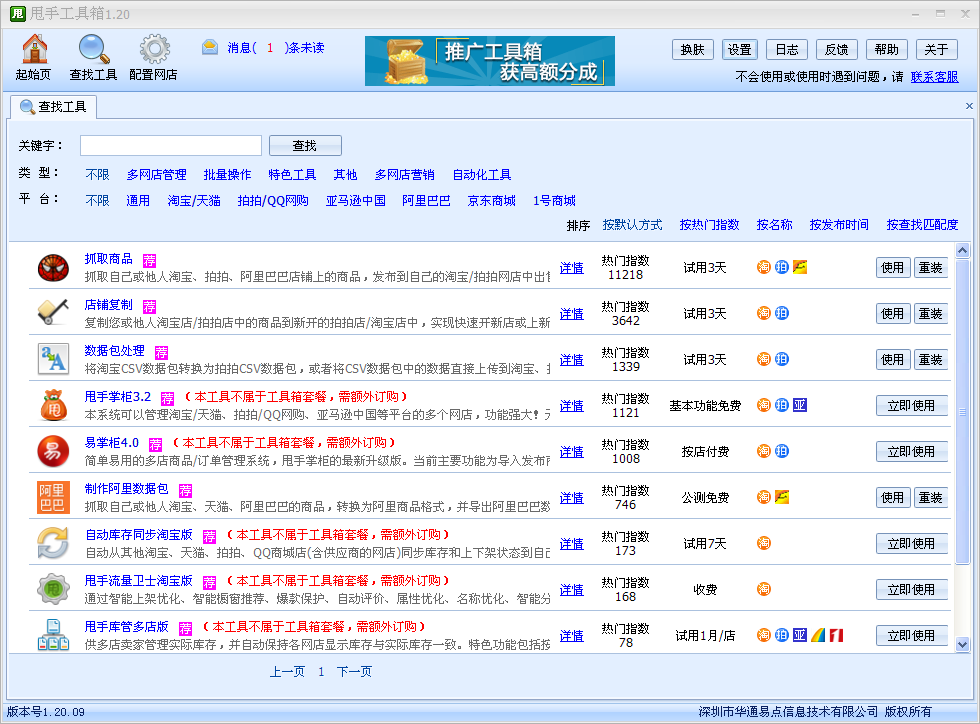
Task: Click the 版本号1.20.09 status text
Action: (x=46, y=711)
